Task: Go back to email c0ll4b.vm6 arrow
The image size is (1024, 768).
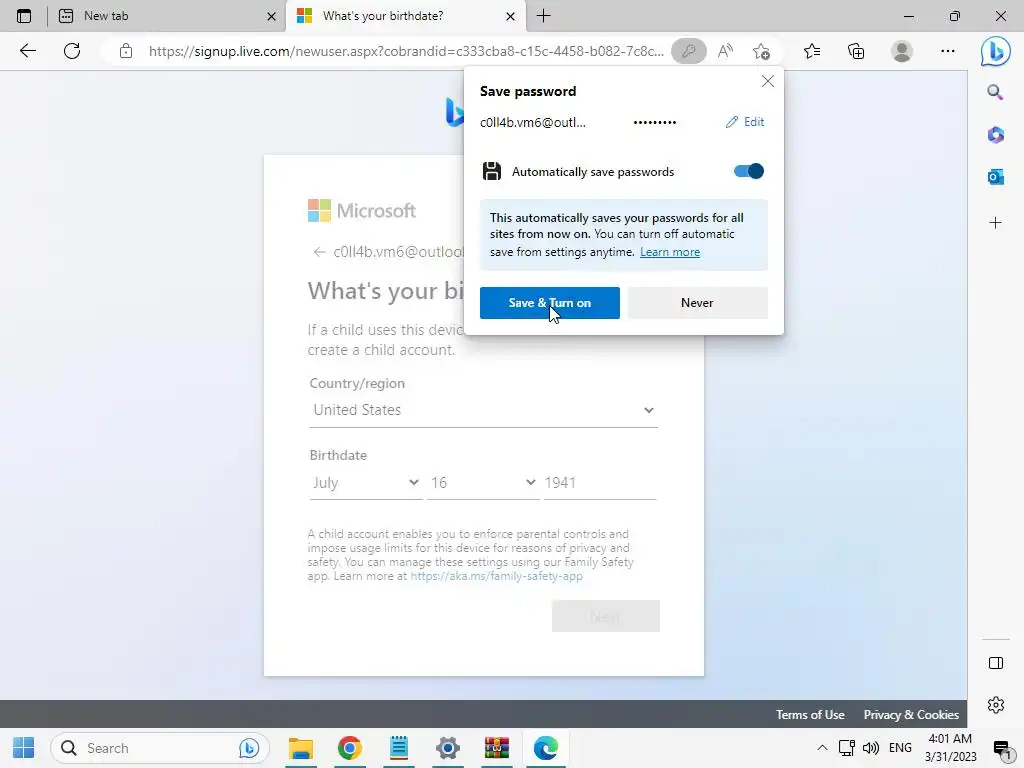Action: coord(319,252)
